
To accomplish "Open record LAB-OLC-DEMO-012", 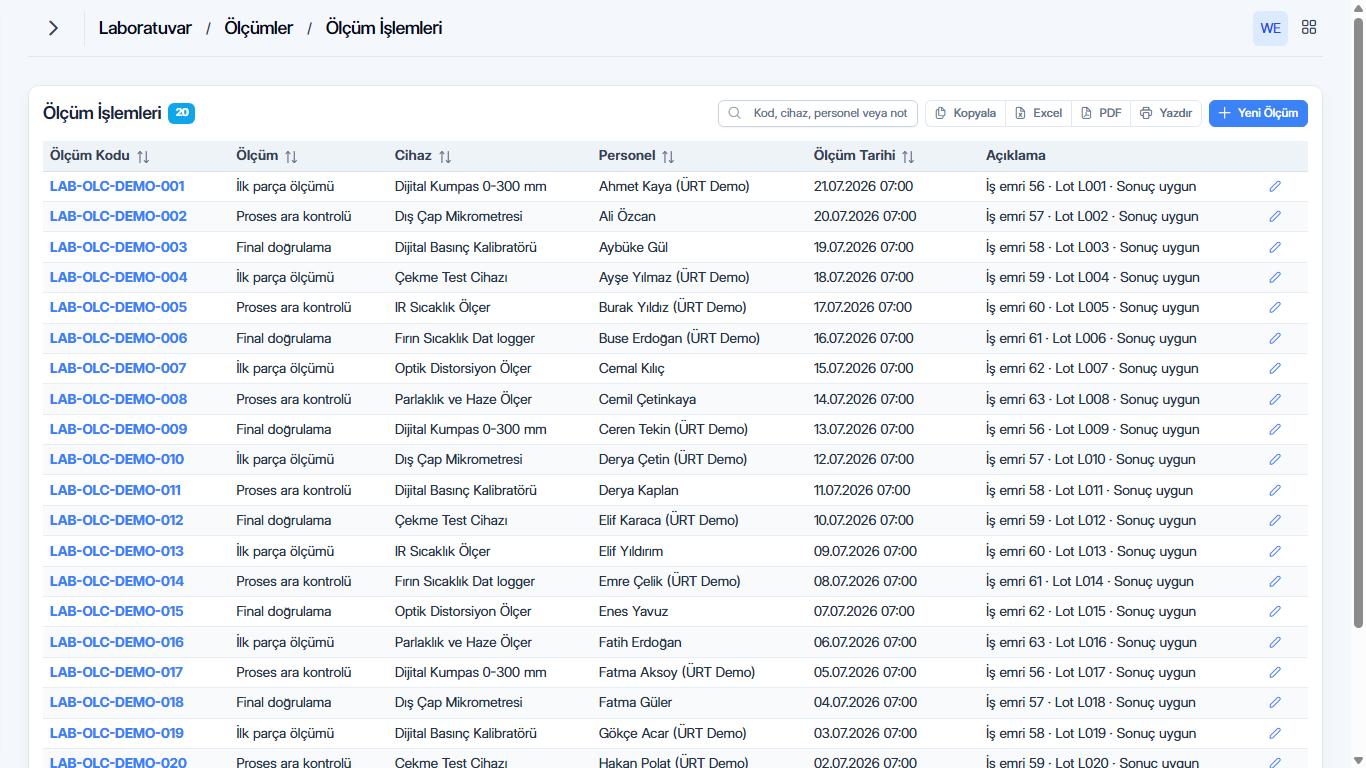I will pos(117,520).
